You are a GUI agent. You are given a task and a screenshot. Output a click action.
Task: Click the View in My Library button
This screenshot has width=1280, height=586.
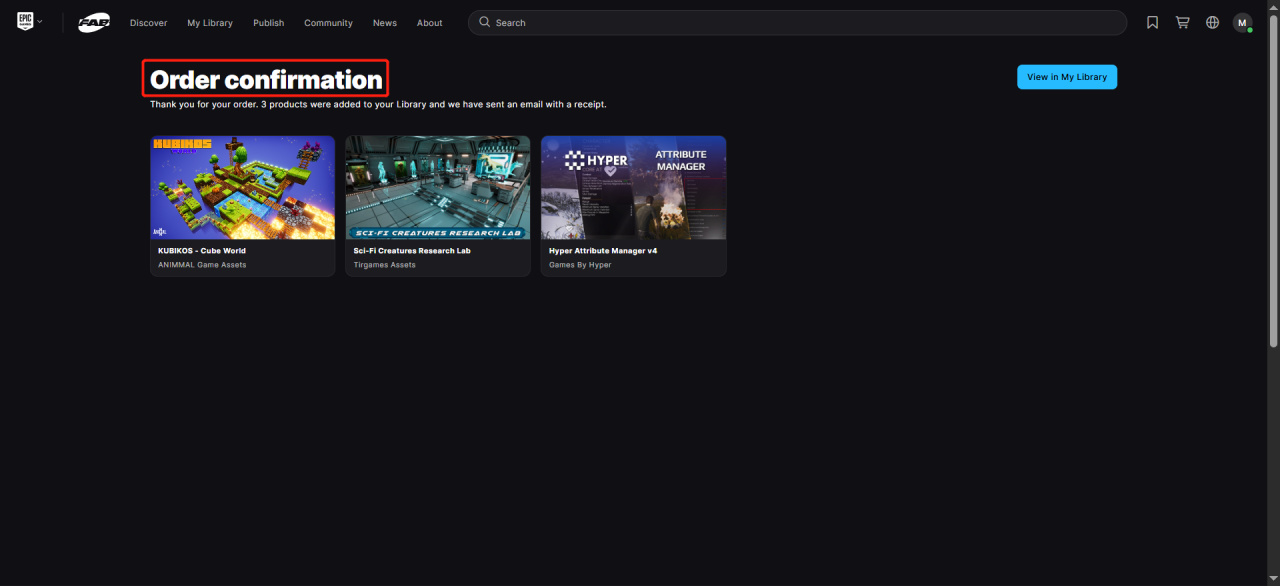(x=1067, y=77)
